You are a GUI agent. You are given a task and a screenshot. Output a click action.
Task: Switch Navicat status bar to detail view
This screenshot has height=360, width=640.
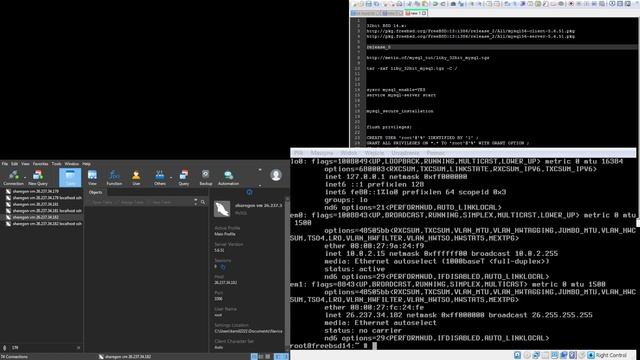[x=261, y=356]
